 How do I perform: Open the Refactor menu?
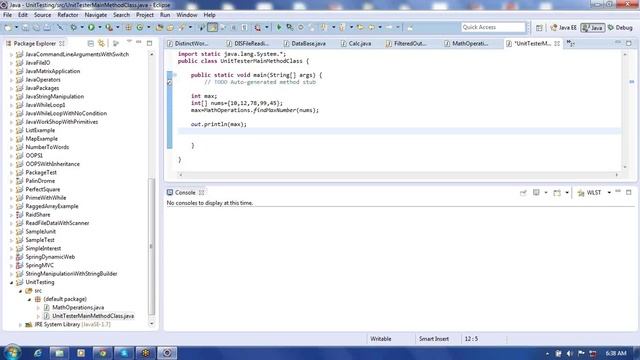(68, 15)
